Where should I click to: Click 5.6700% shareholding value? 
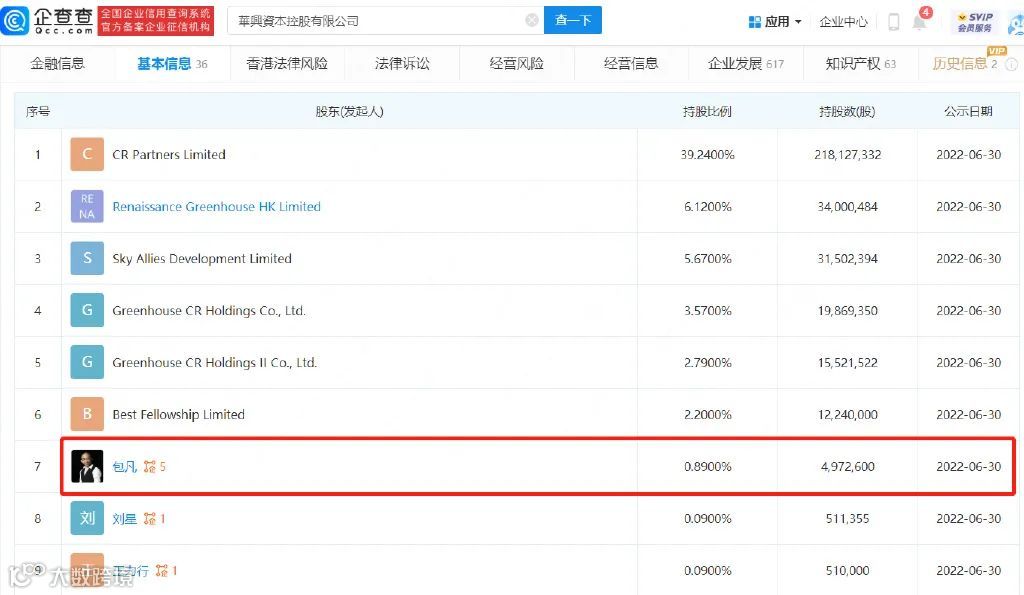pyautogui.click(x=707, y=259)
